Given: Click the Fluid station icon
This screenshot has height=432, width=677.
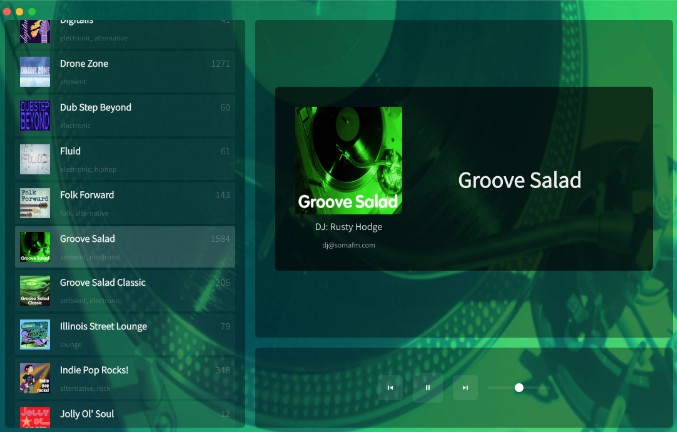Looking at the screenshot, I should point(35,159).
